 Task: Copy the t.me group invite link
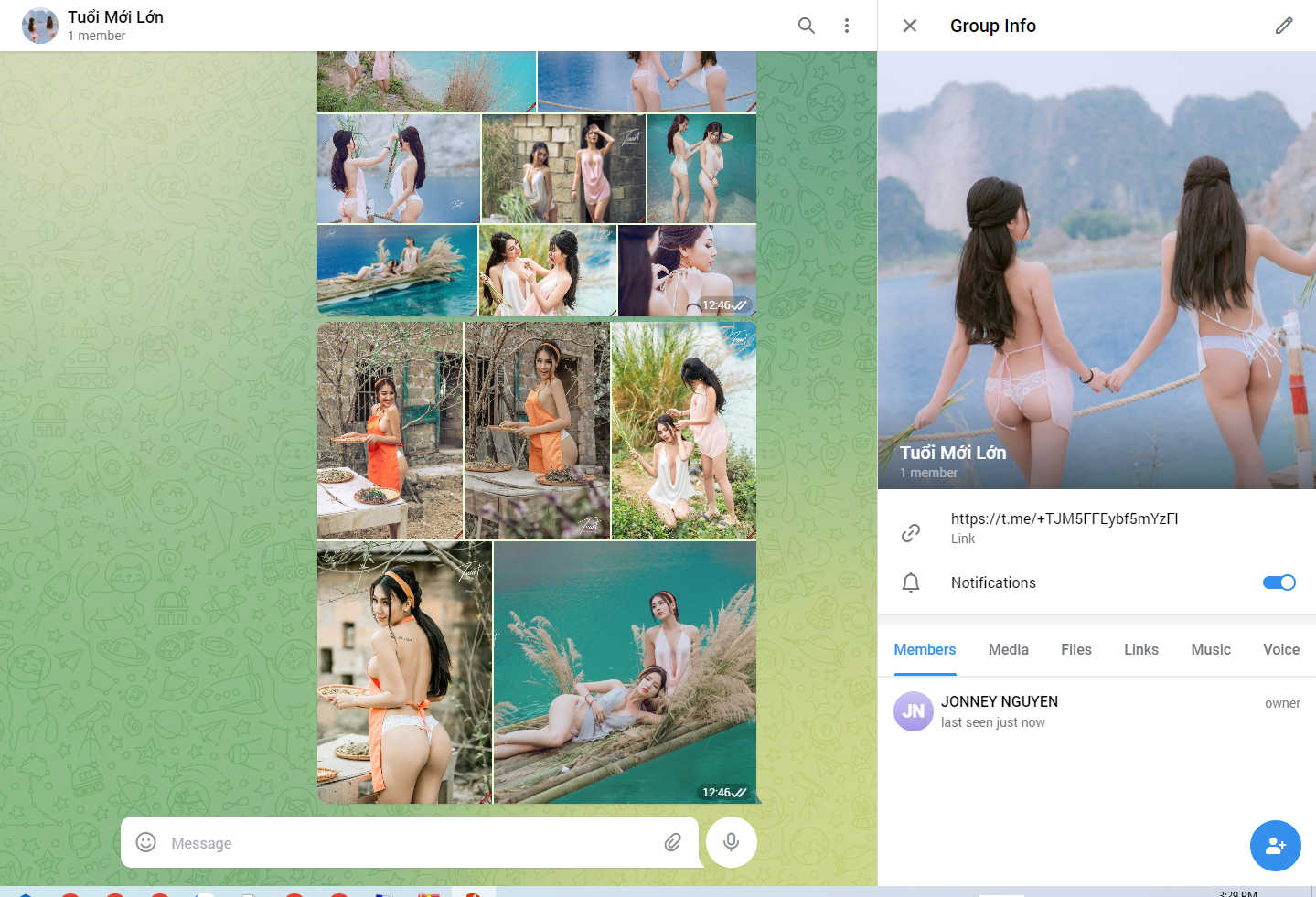[1064, 519]
